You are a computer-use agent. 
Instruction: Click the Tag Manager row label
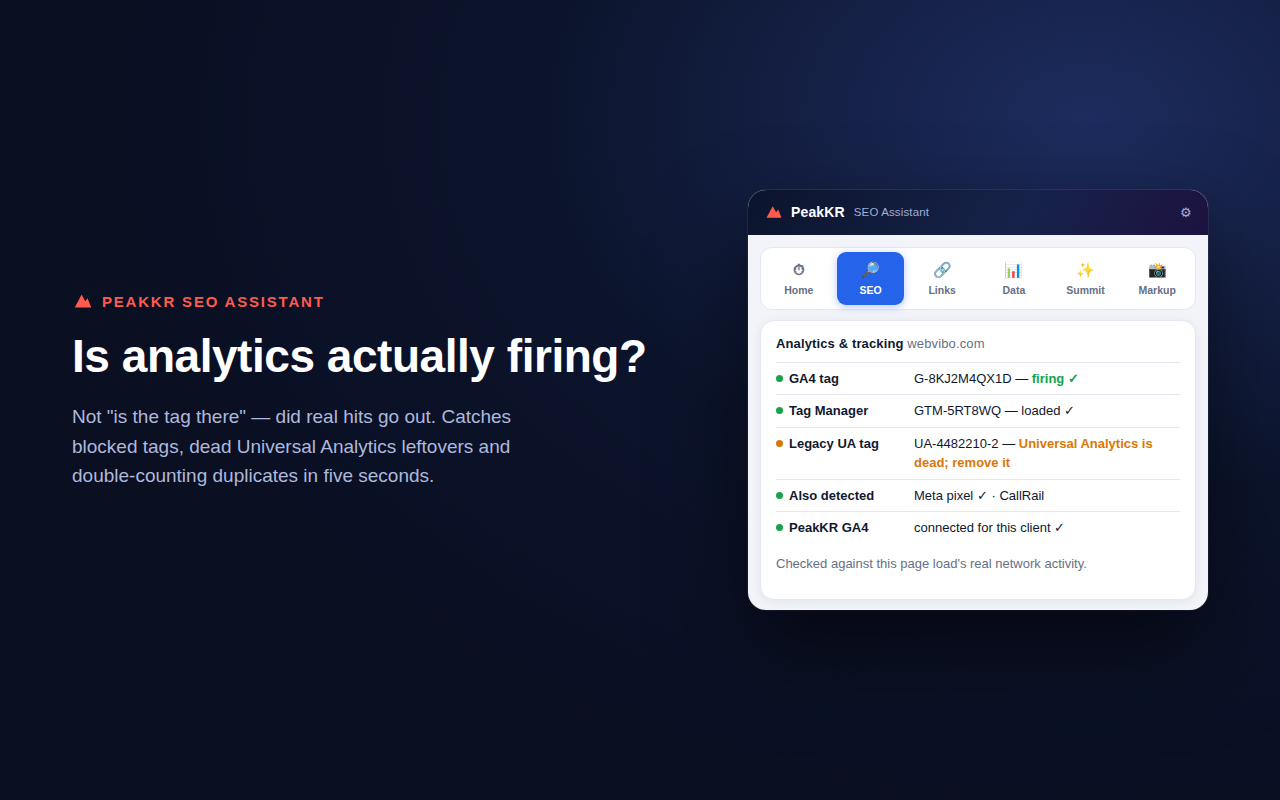[828, 410]
